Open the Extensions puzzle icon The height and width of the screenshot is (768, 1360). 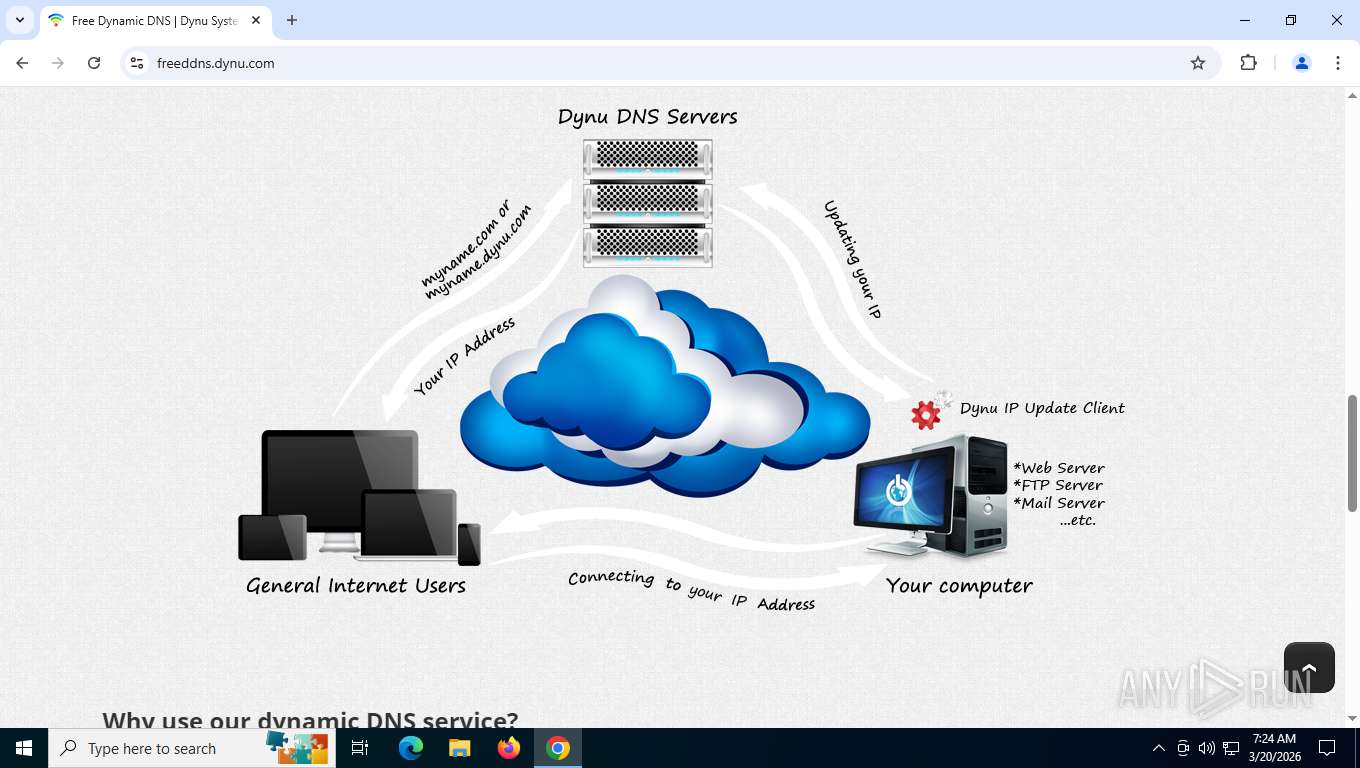click(1248, 63)
